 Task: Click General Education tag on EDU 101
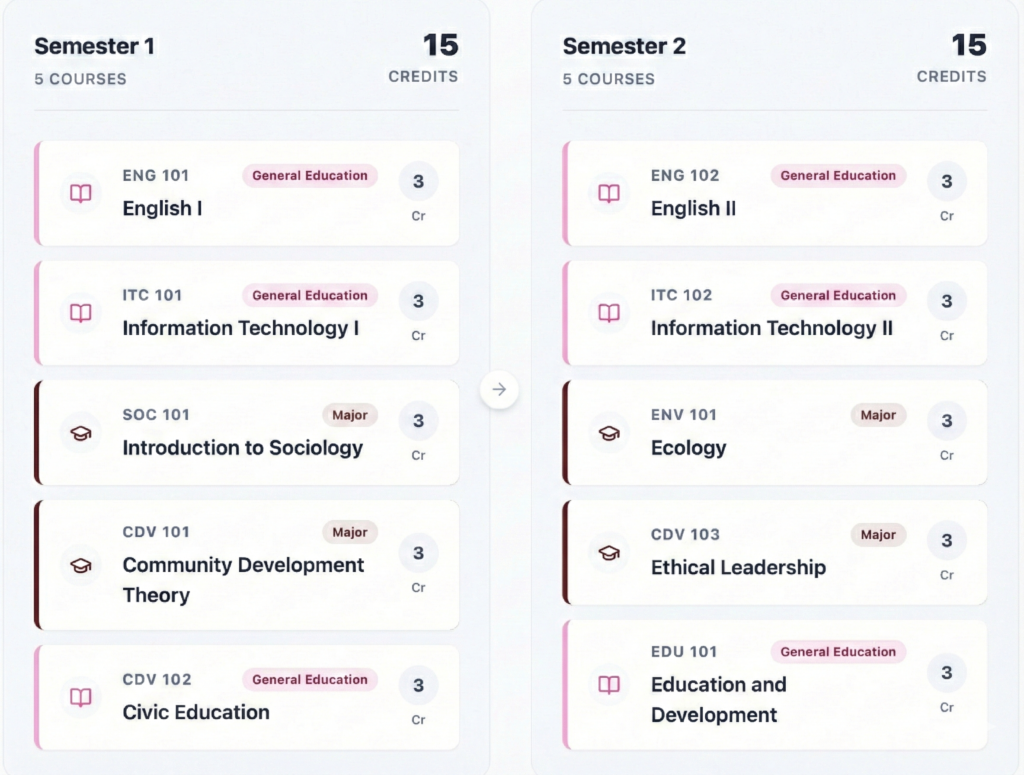point(838,652)
